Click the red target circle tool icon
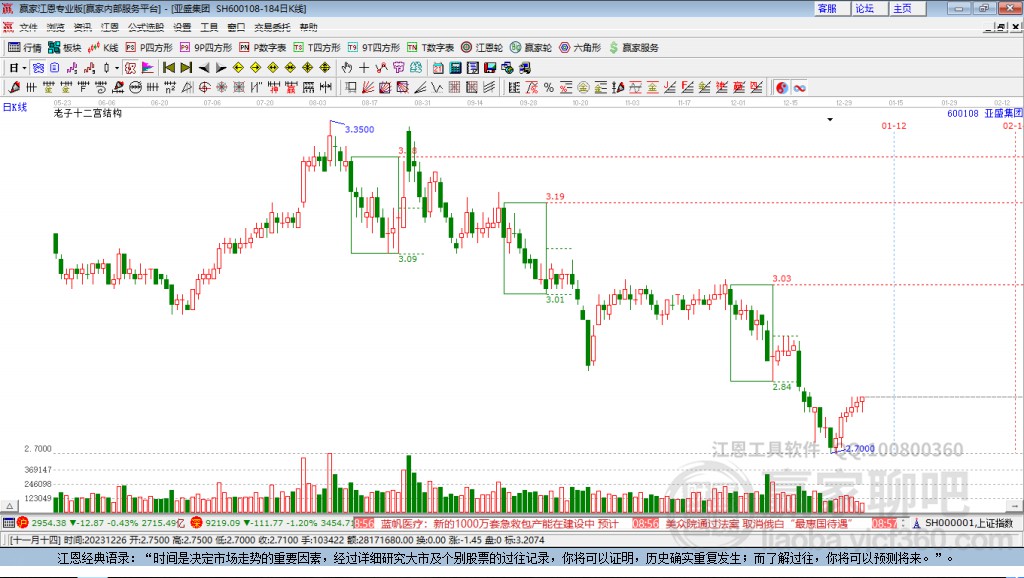The image size is (1024, 578). (204, 88)
